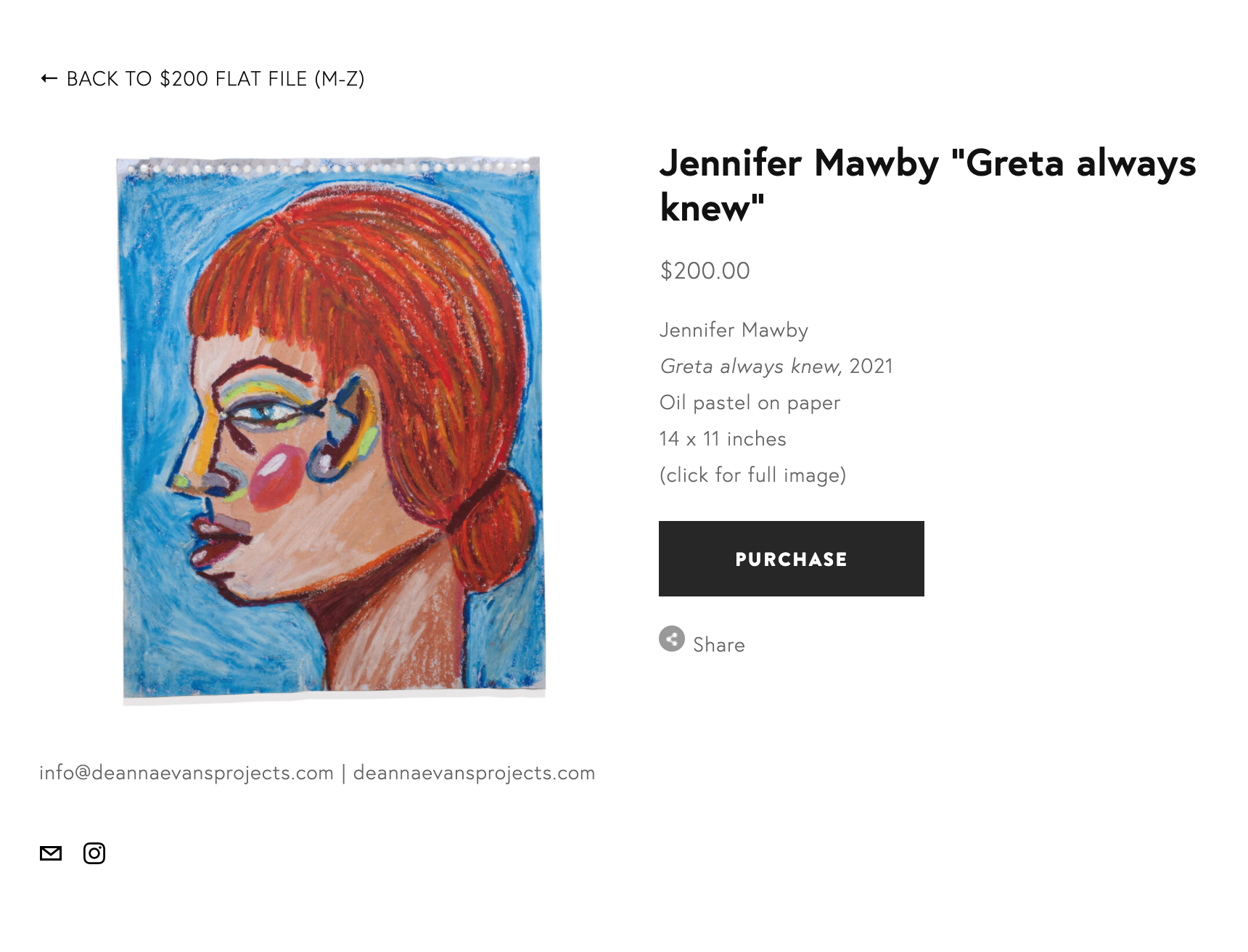Image resolution: width=1248 pixels, height=952 pixels.
Task: Click the "(click for full image)" note
Action: [752, 475]
